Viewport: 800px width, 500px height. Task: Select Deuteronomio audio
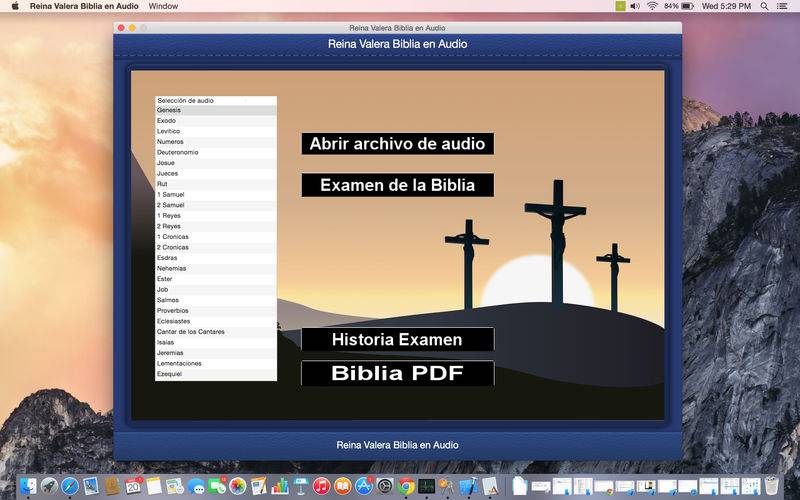coord(216,153)
